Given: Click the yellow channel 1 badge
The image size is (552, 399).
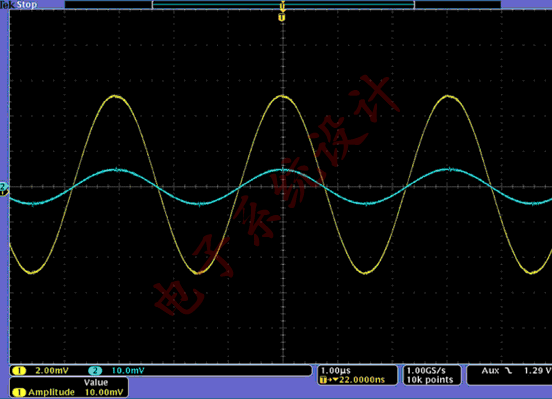Looking at the screenshot, I should tap(19, 370).
